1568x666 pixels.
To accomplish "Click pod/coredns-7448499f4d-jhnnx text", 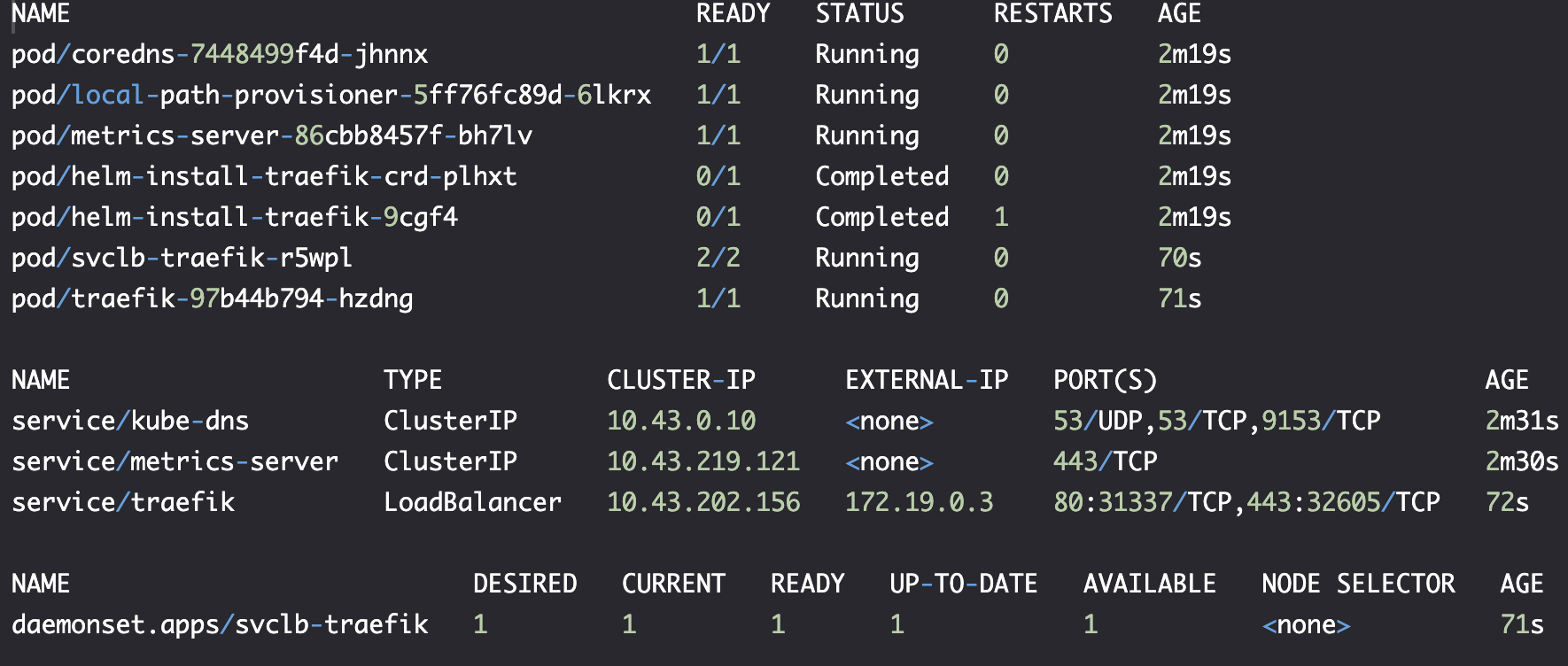I will 220,55.
